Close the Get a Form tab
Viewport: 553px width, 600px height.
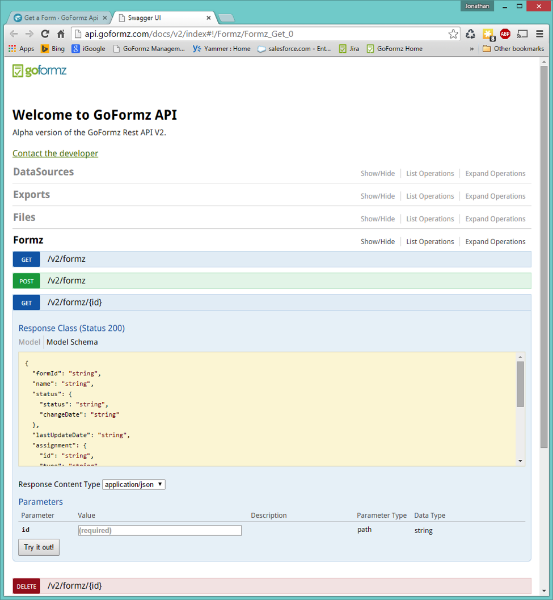pyautogui.click(x=105, y=18)
